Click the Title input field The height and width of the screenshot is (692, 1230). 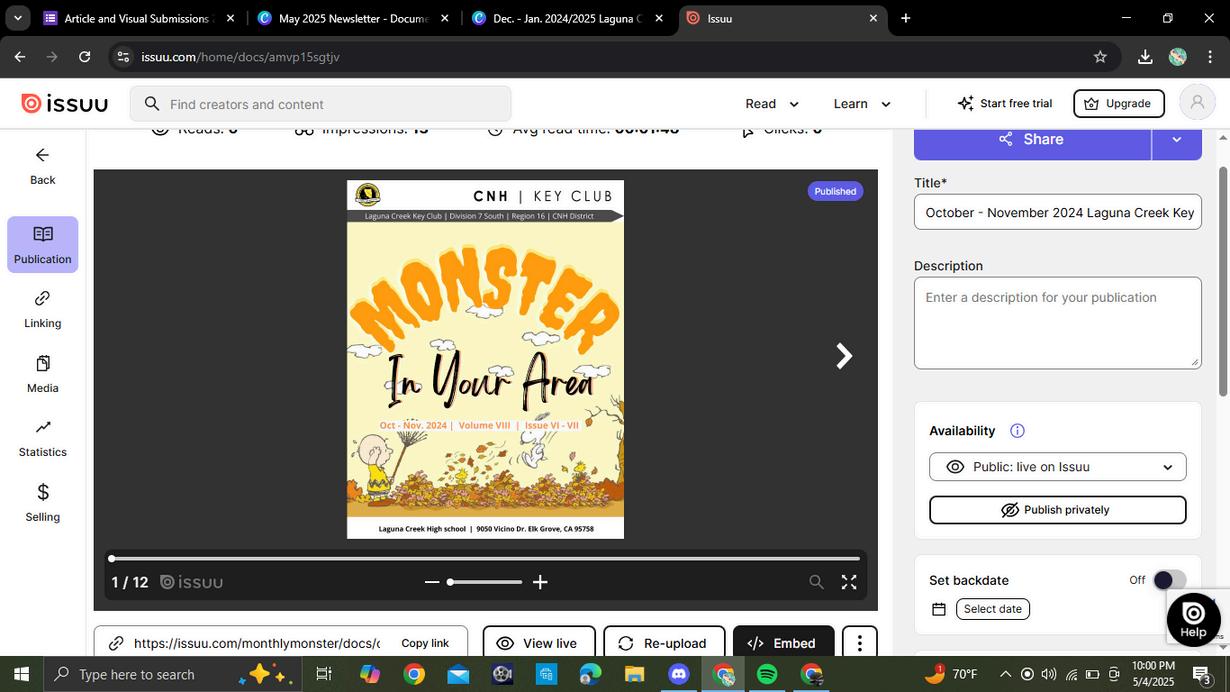click(x=1057, y=212)
